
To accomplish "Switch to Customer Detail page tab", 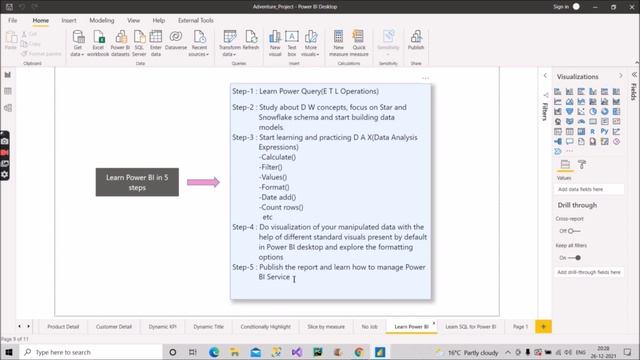I will point(113,327).
